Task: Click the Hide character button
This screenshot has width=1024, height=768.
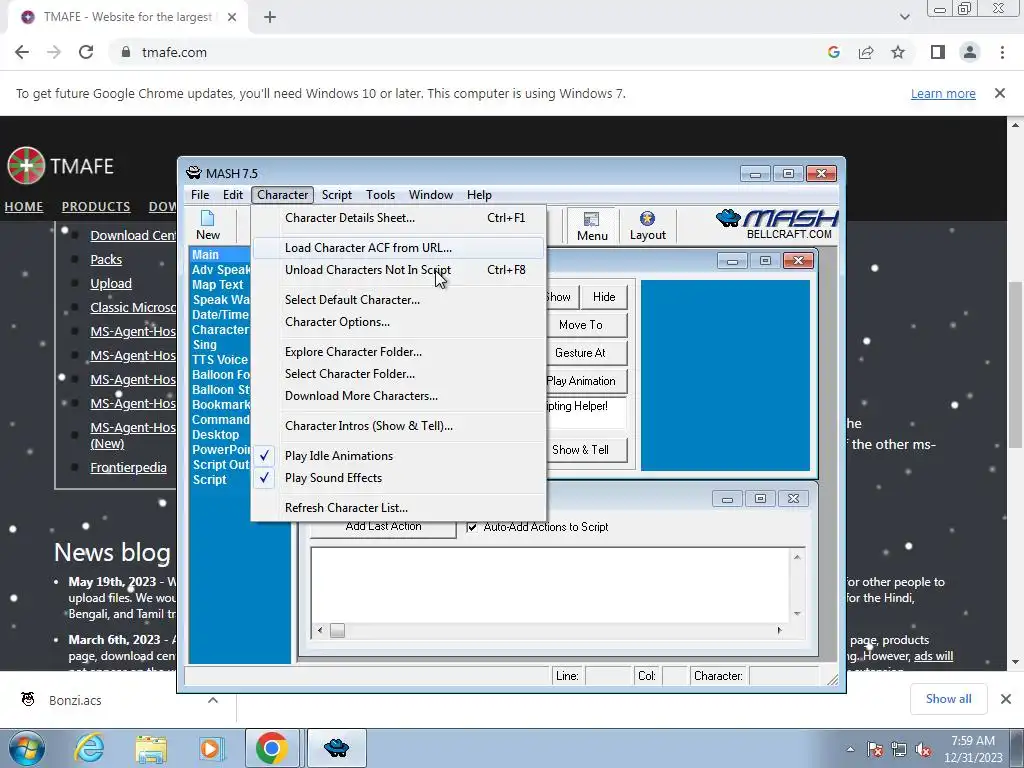Action: [603, 297]
